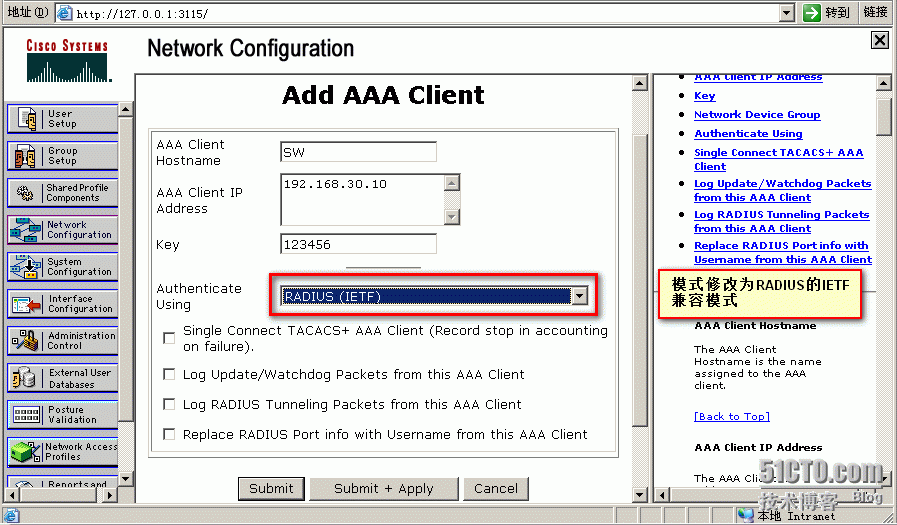The width and height of the screenshot is (897, 525).
Task: Click main form scrollbar up arrow
Action: coord(640,83)
